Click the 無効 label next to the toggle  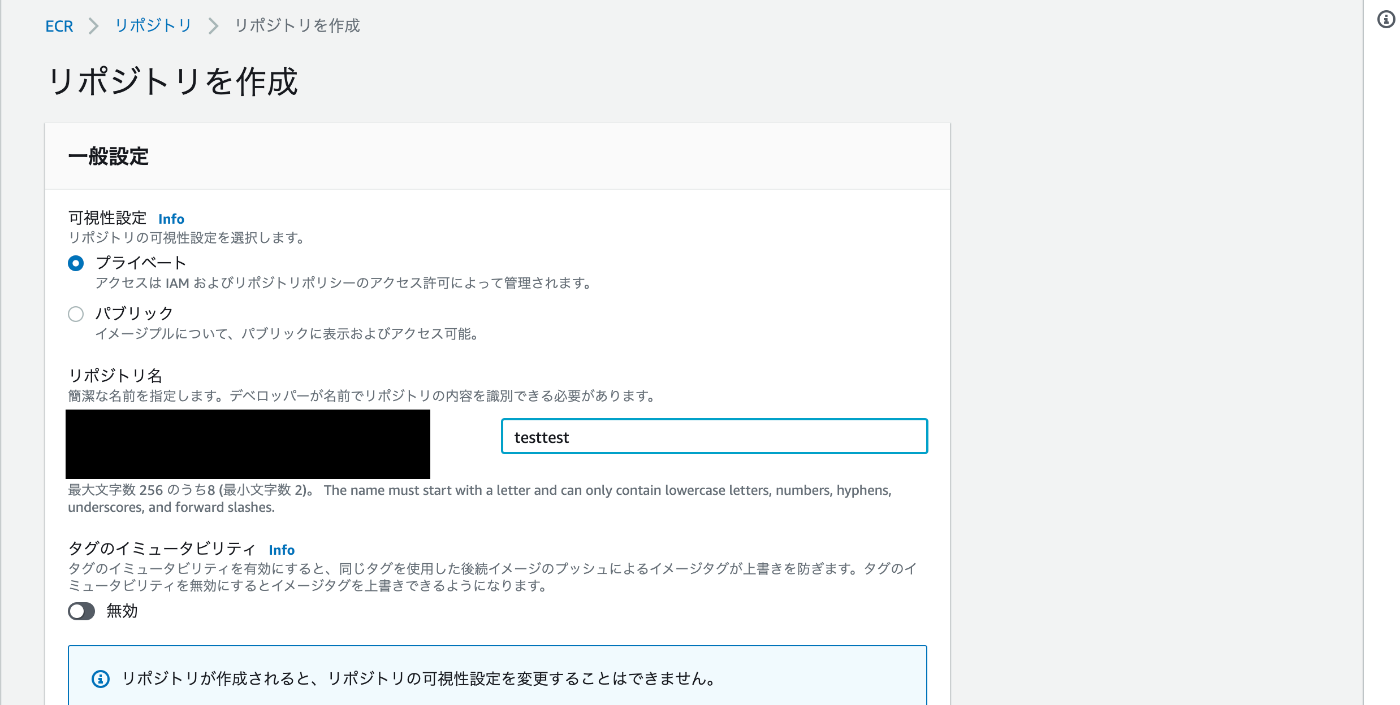122,611
